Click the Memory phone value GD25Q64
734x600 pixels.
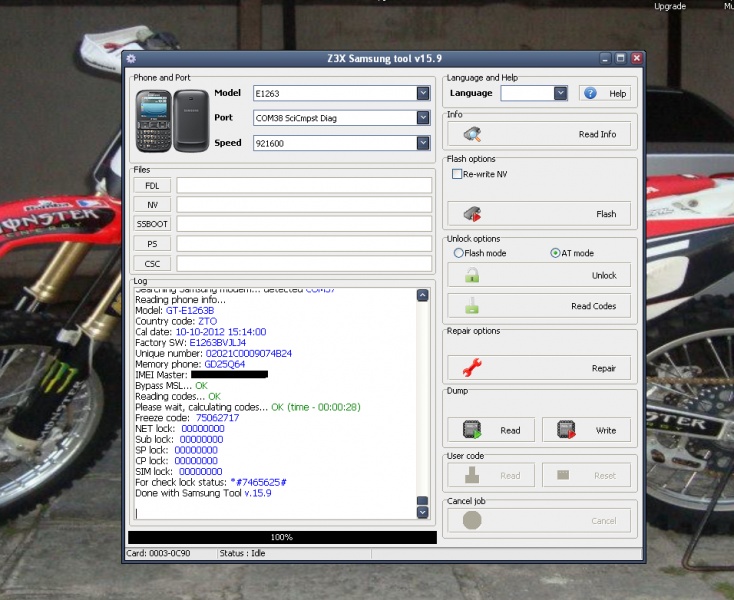point(225,364)
